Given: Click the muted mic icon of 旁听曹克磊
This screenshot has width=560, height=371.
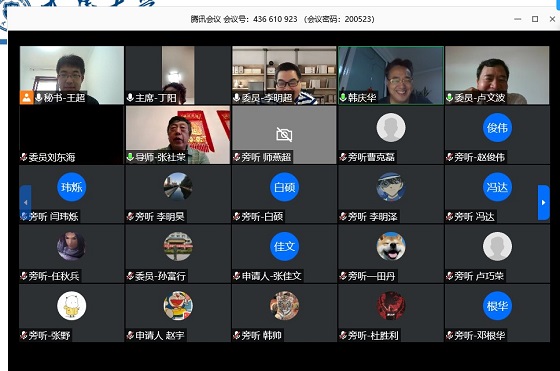Looking at the screenshot, I should [343, 157].
